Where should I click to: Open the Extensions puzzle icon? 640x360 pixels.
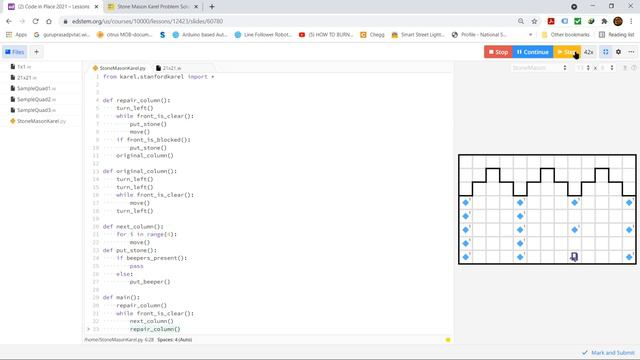click(604, 21)
